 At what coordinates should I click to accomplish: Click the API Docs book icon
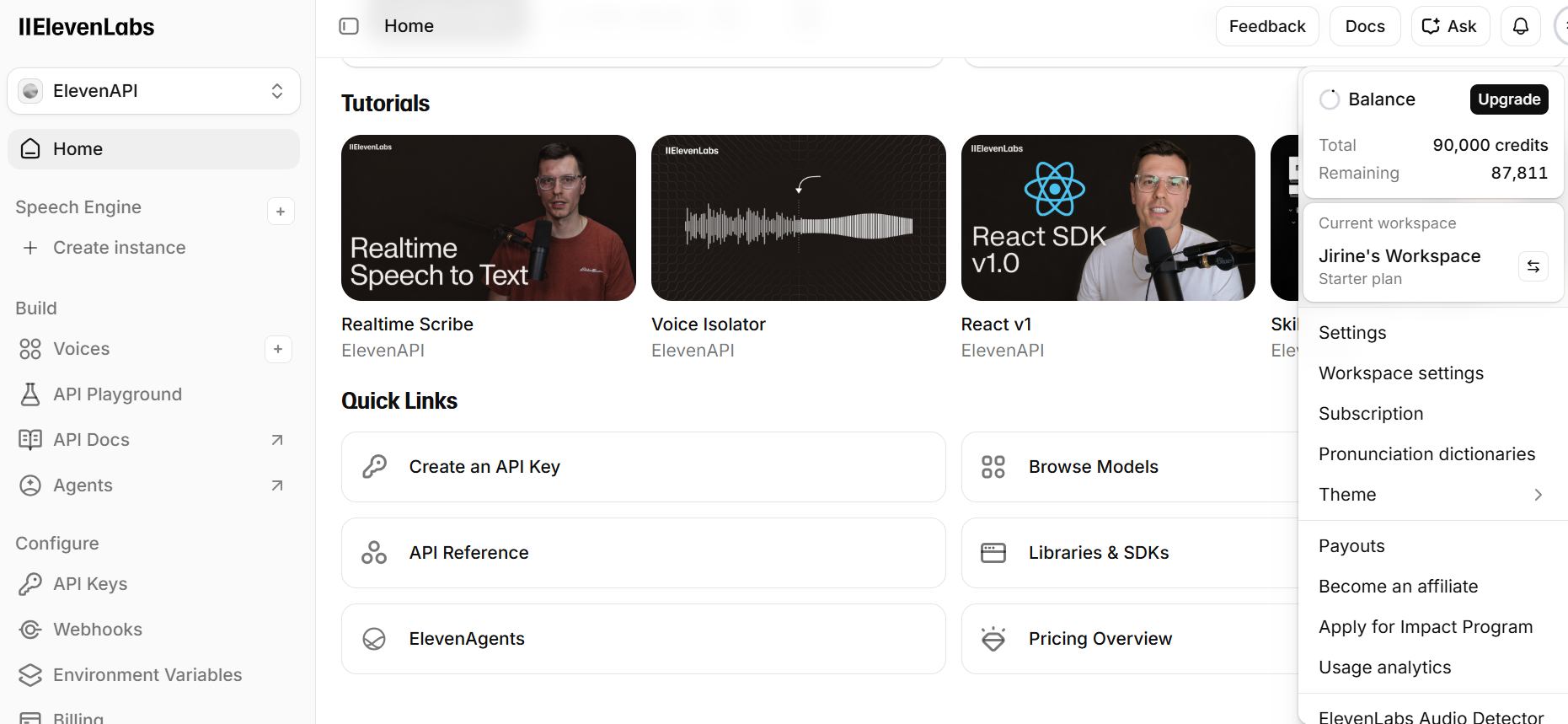[30, 440]
